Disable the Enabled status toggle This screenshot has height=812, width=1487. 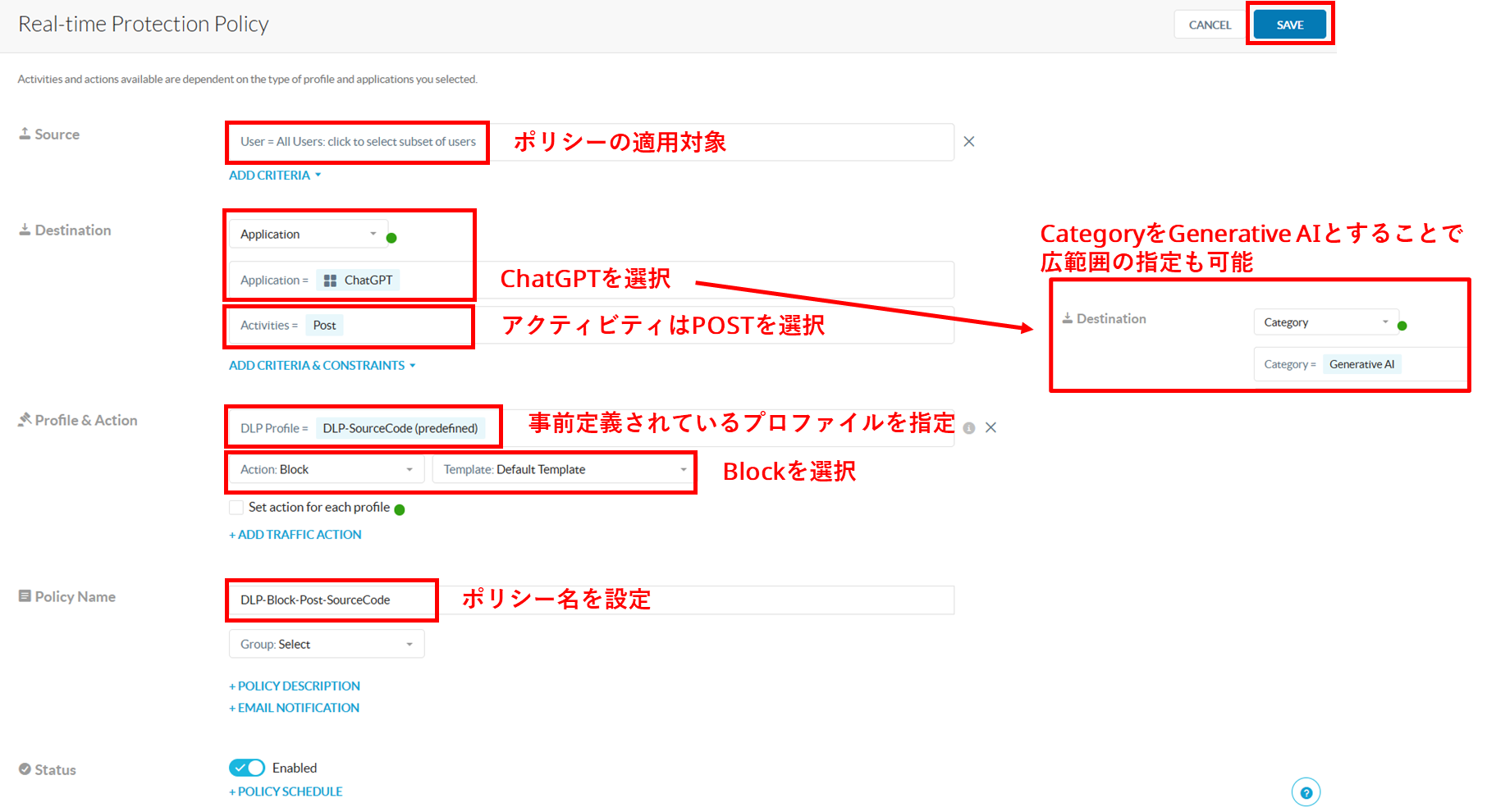click(x=245, y=768)
